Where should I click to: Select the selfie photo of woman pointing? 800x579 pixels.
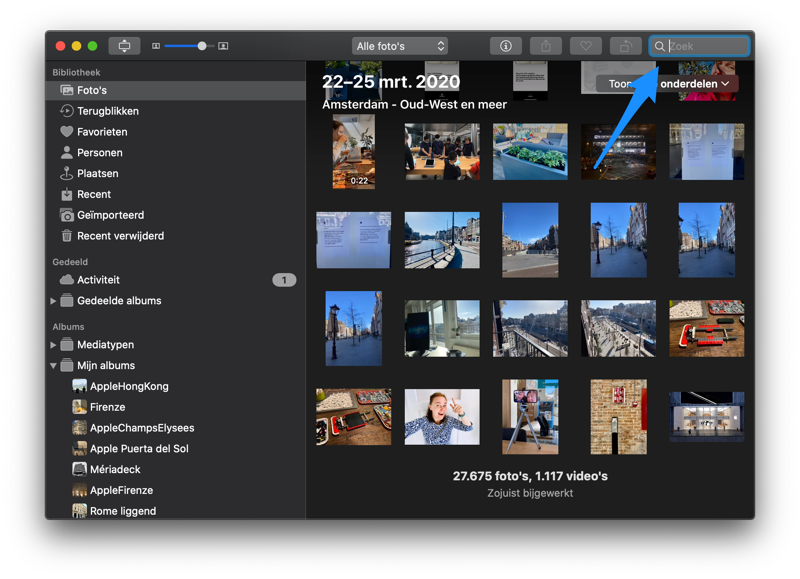pyautogui.click(x=442, y=417)
